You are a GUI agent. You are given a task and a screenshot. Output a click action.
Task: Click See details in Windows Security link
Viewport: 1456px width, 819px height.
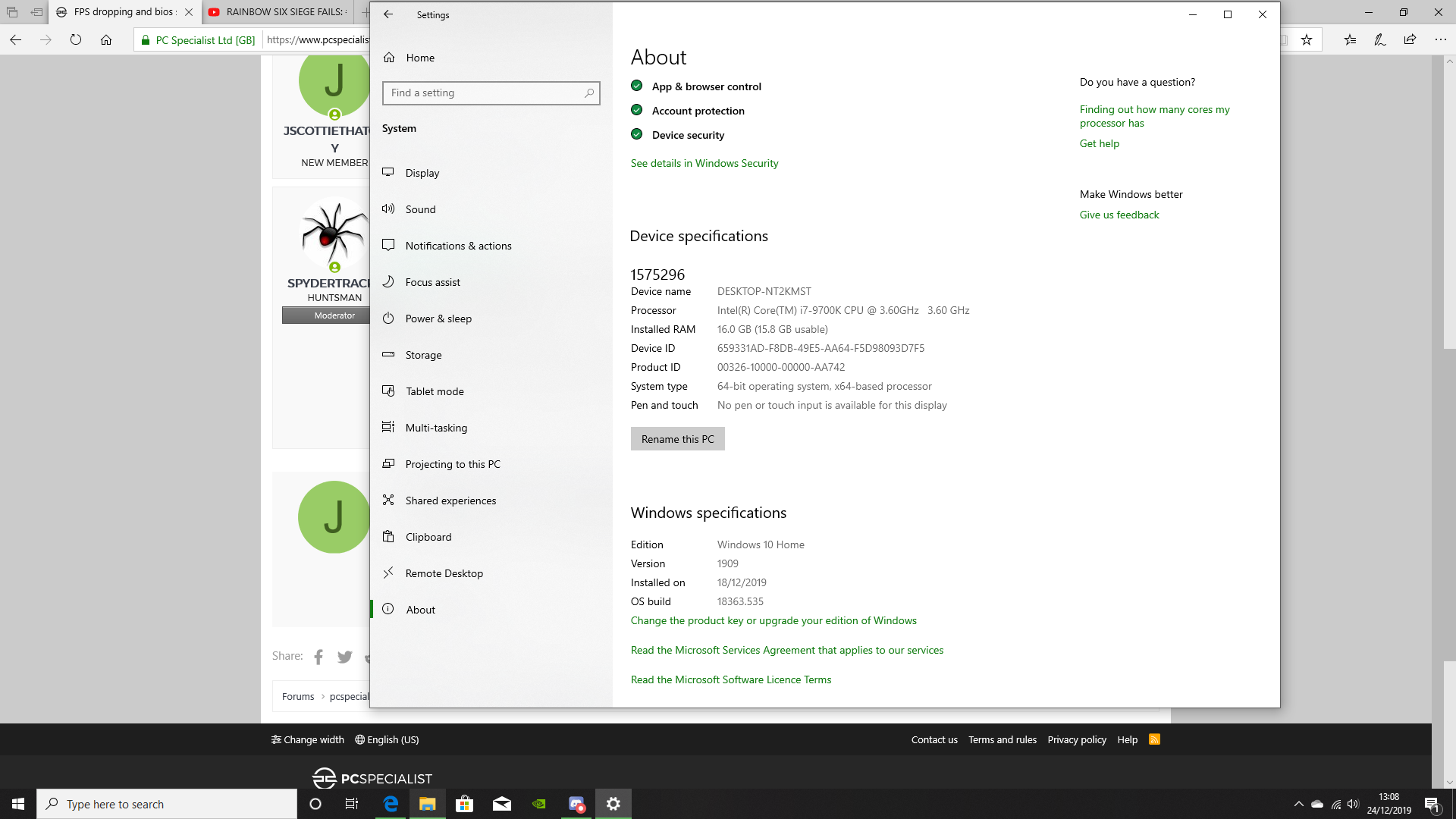click(704, 163)
